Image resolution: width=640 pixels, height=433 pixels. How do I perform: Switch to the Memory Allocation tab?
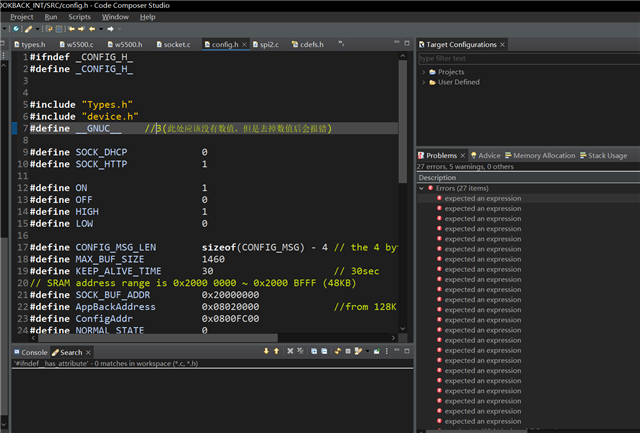pos(544,156)
